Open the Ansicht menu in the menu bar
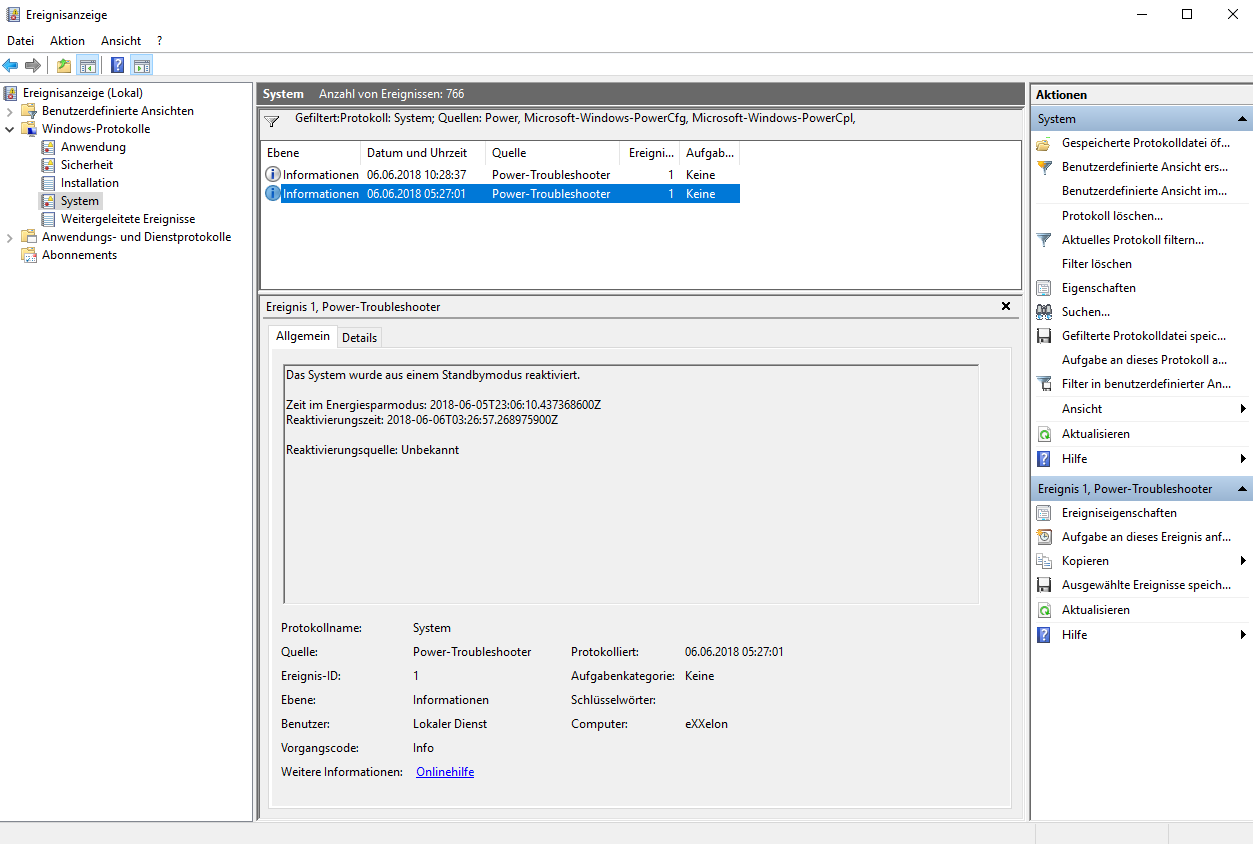Image resolution: width=1253 pixels, height=844 pixels. 121,41
